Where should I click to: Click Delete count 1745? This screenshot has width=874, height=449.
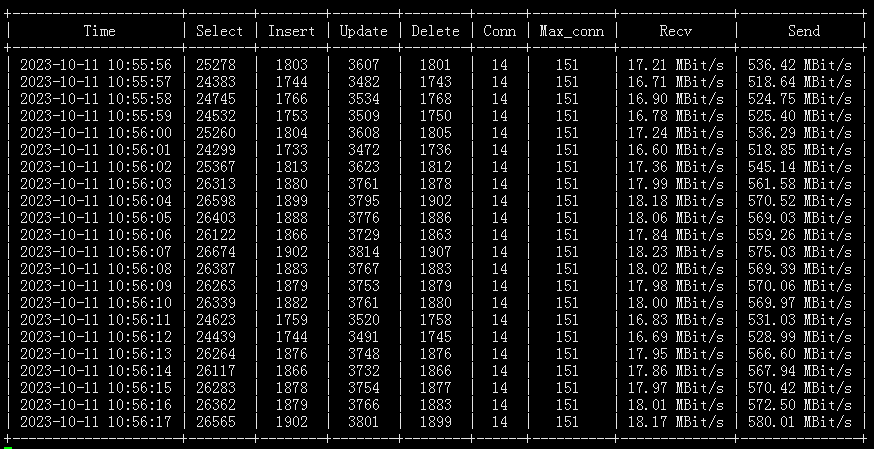click(x=435, y=337)
